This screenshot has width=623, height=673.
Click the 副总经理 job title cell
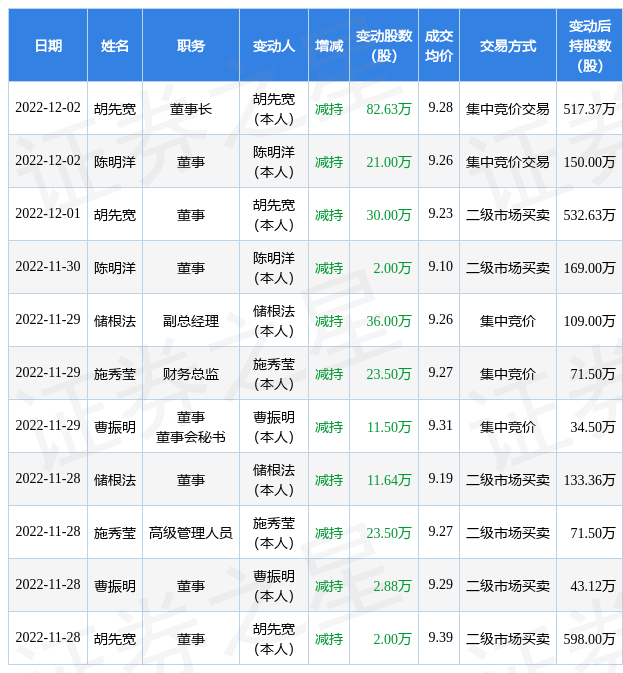click(x=191, y=321)
